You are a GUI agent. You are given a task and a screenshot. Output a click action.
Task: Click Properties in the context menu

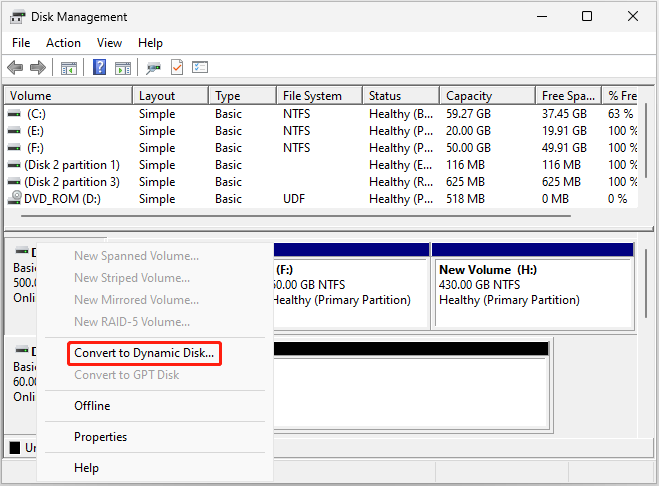100,437
